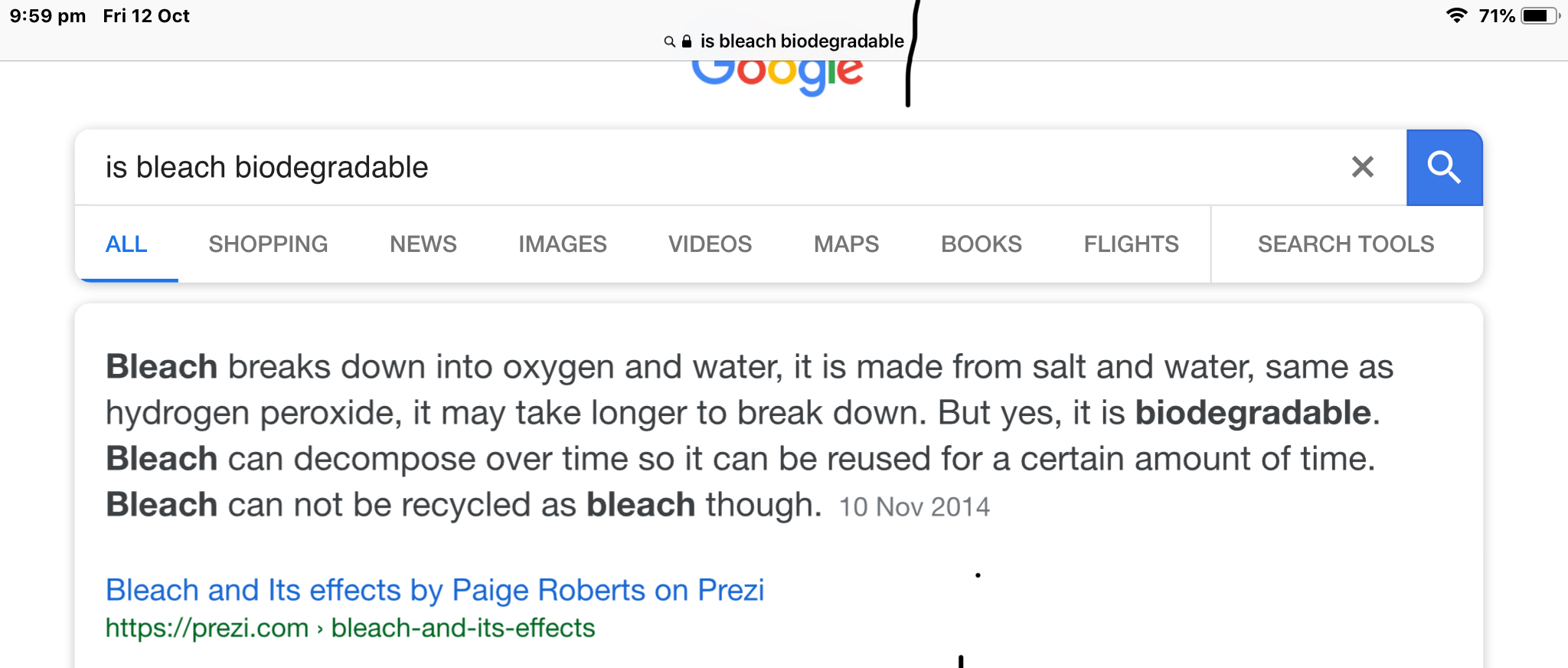Show VIDEOS results
This screenshot has height=668, width=1568.
tap(710, 244)
